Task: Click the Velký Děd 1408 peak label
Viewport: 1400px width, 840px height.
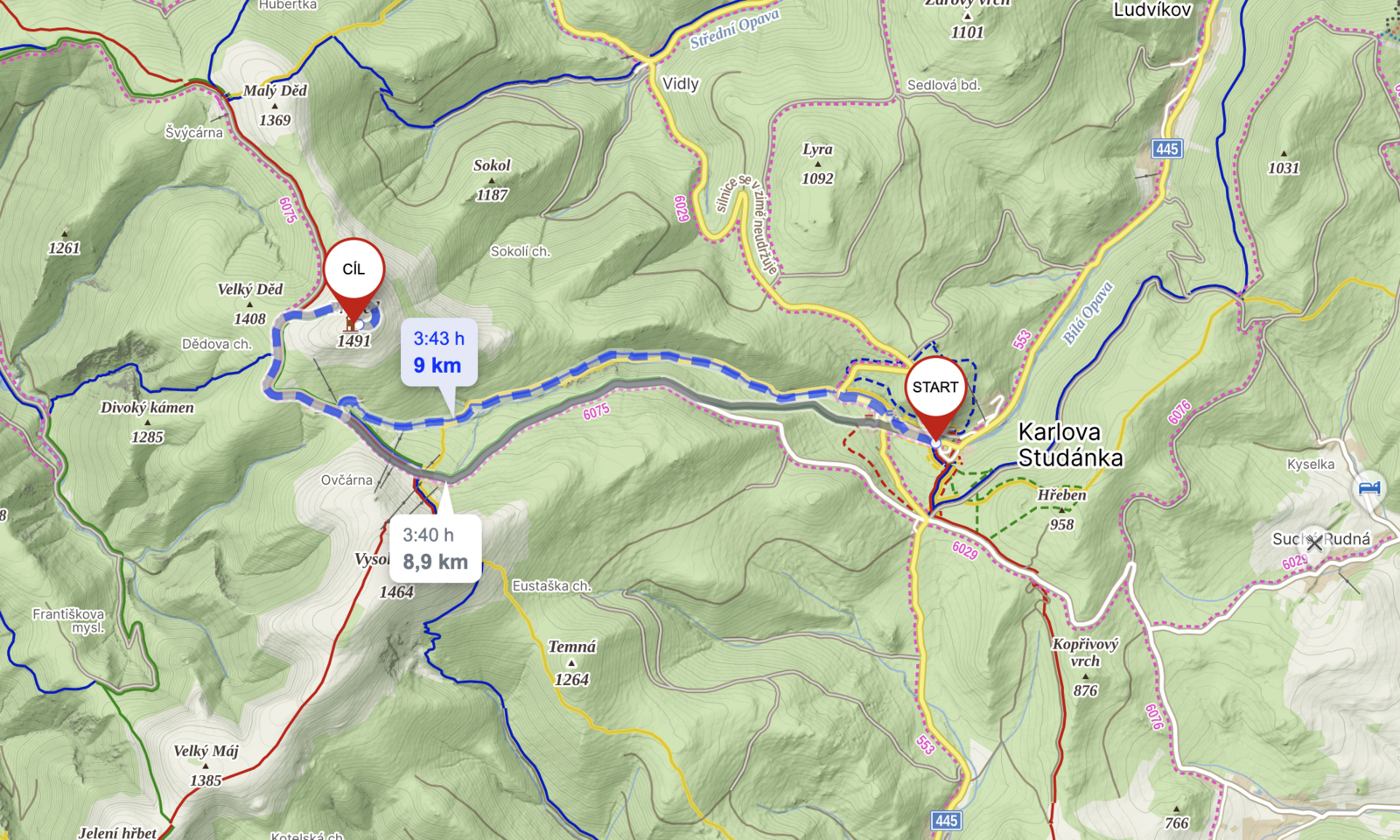Action: click(x=250, y=304)
